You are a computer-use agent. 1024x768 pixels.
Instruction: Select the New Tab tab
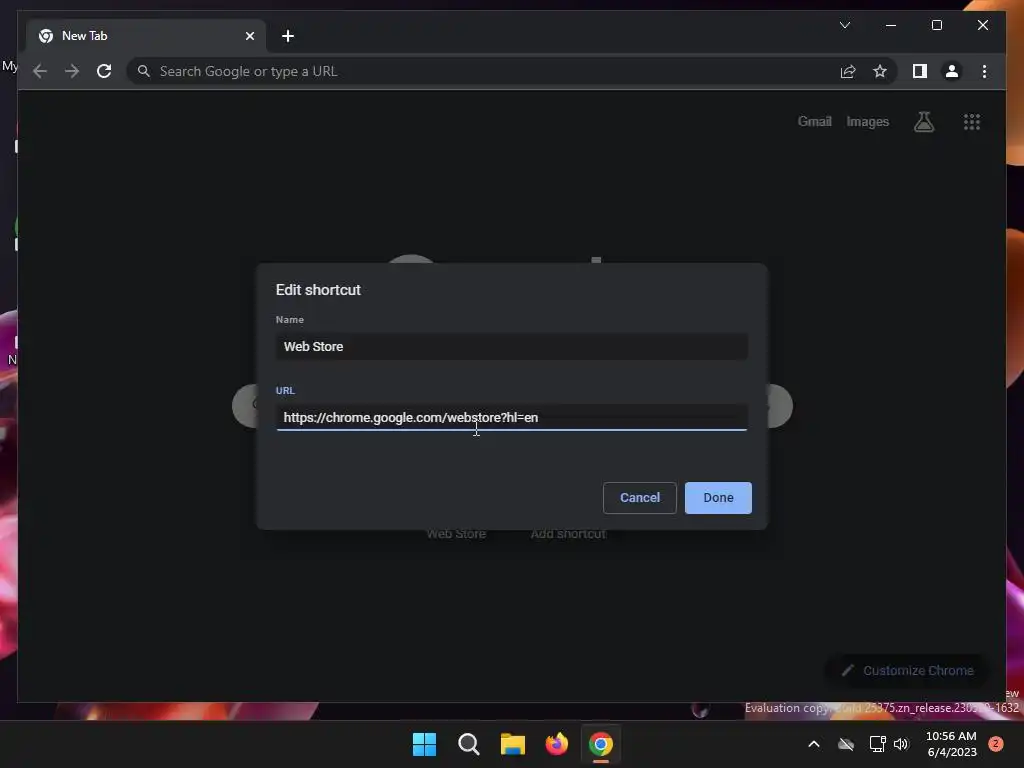coord(146,36)
